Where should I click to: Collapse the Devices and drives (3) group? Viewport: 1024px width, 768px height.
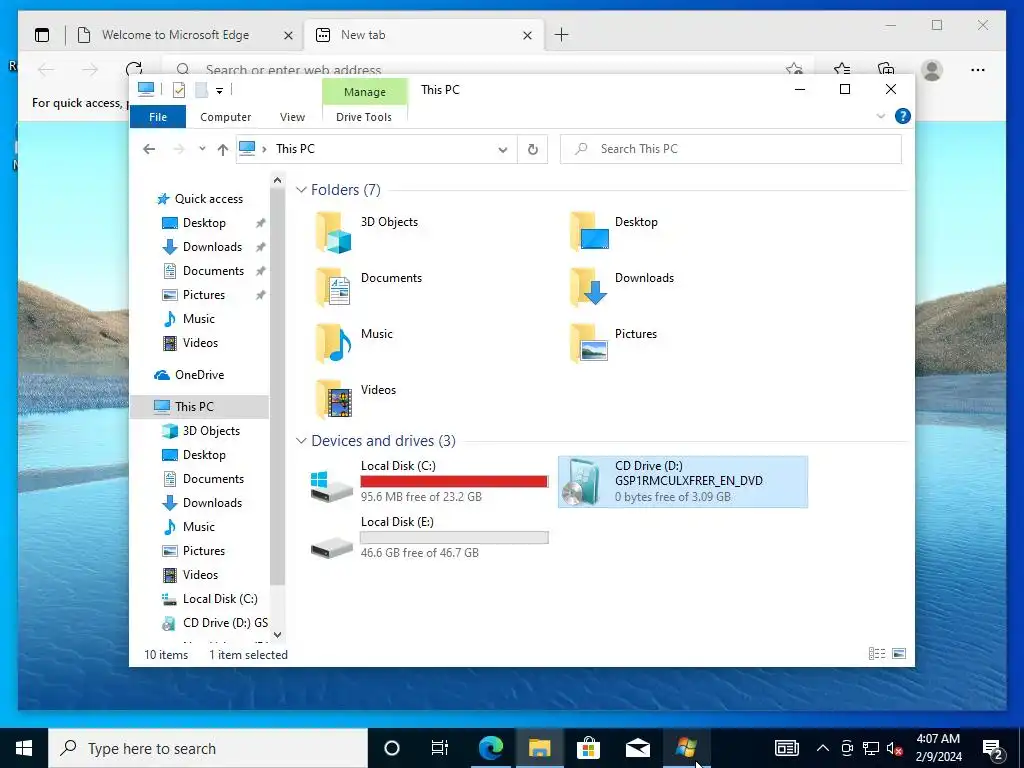tap(301, 441)
